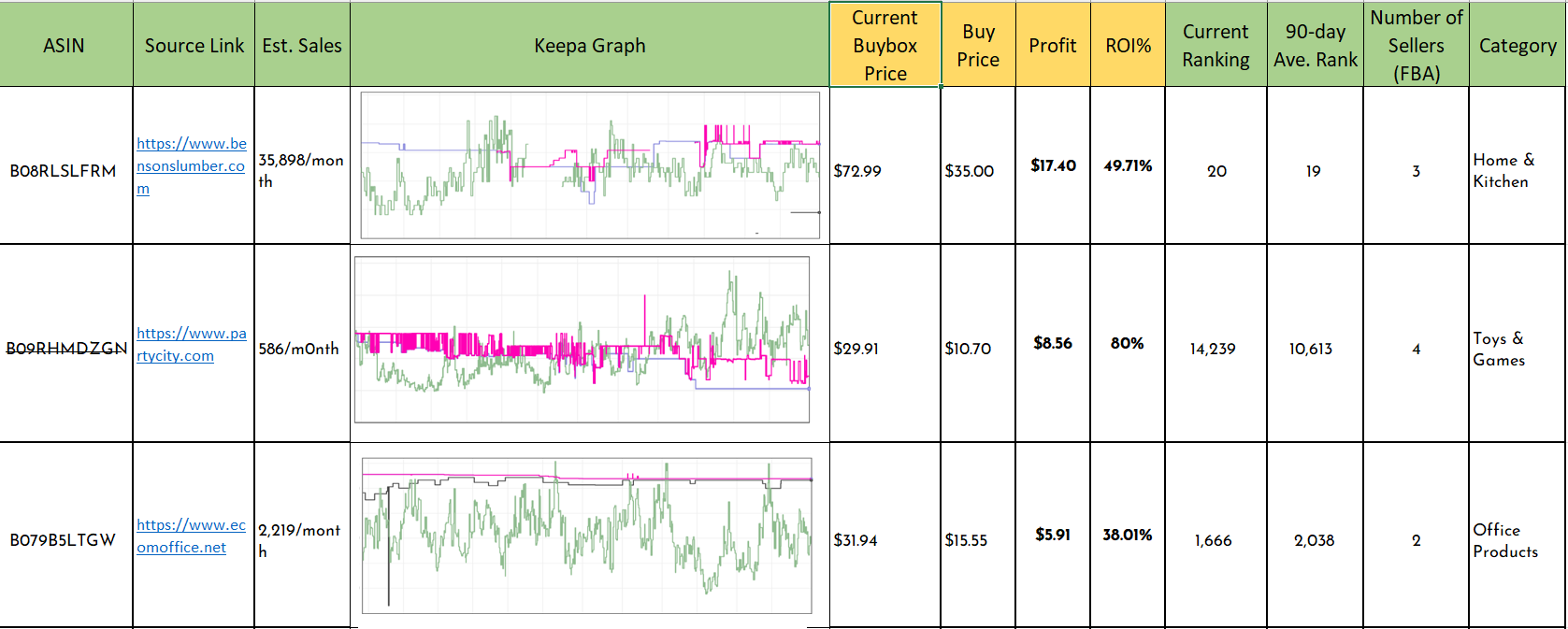Select ROI cell 38.01%

pyautogui.click(x=1128, y=535)
